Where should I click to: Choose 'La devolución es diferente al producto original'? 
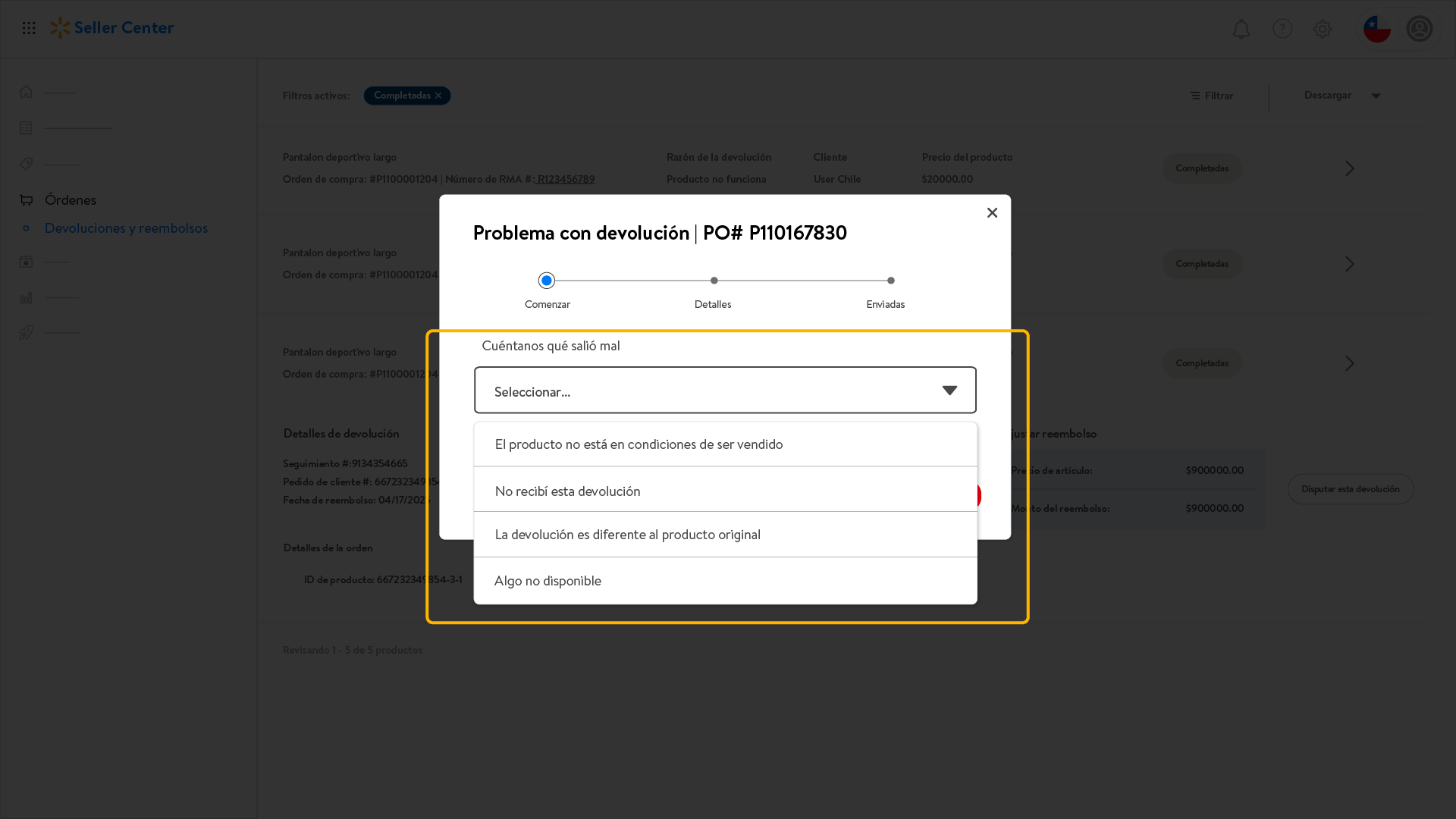tap(725, 535)
